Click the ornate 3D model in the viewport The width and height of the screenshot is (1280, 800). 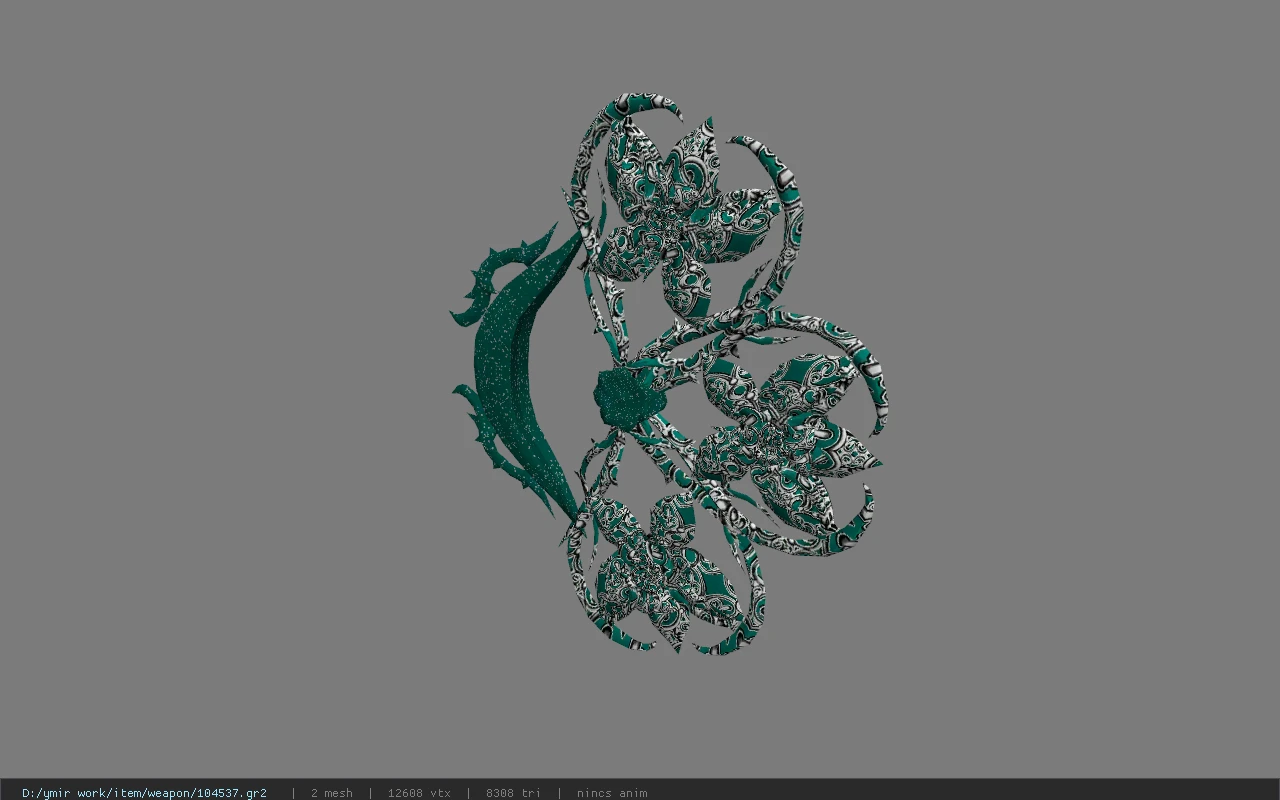[668, 374]
